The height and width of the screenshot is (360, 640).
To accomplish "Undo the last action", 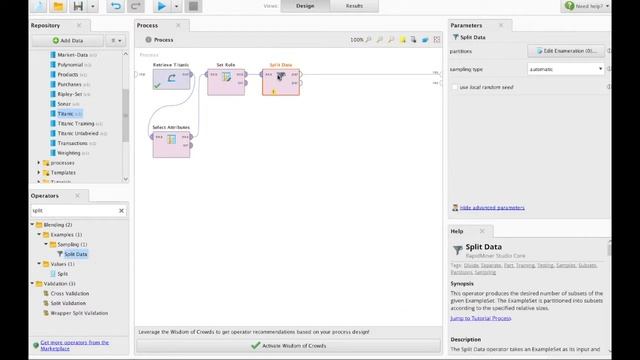I will 116,6.
